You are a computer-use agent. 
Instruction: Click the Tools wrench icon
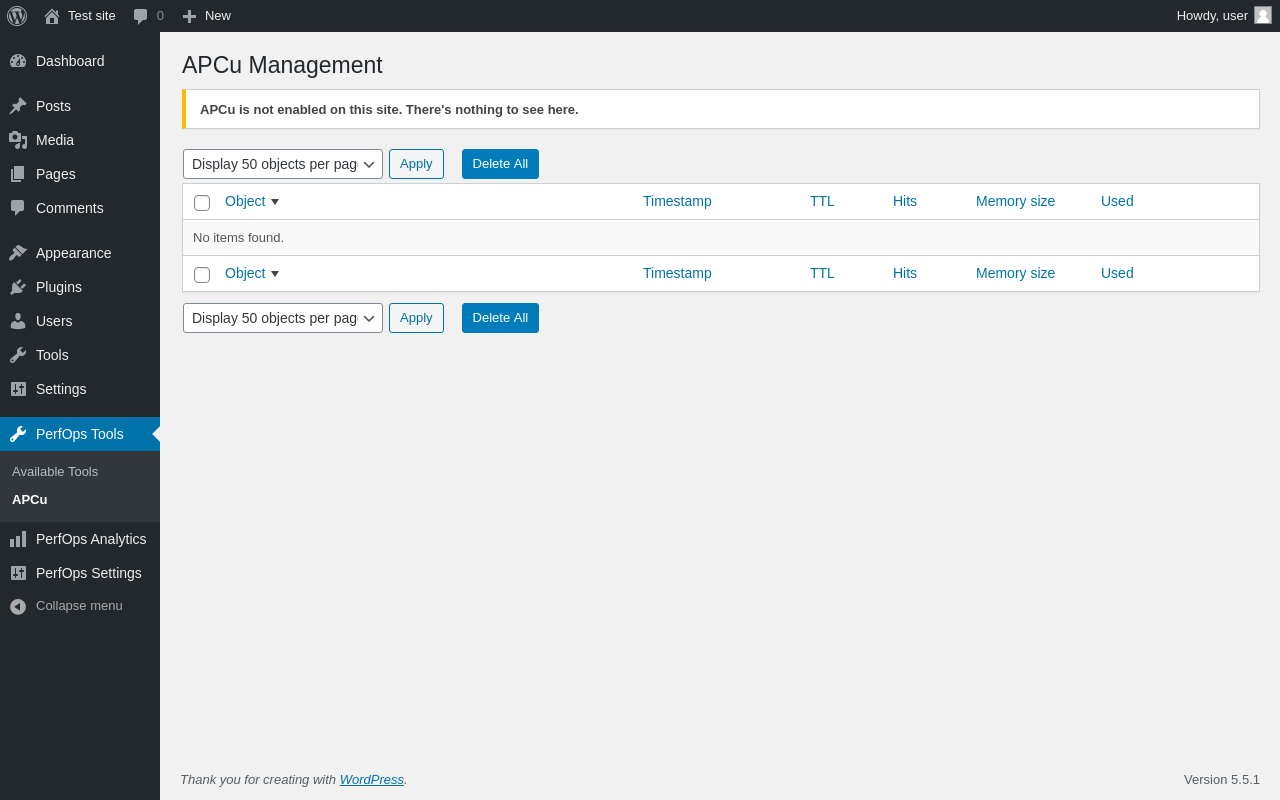(18, 355)
